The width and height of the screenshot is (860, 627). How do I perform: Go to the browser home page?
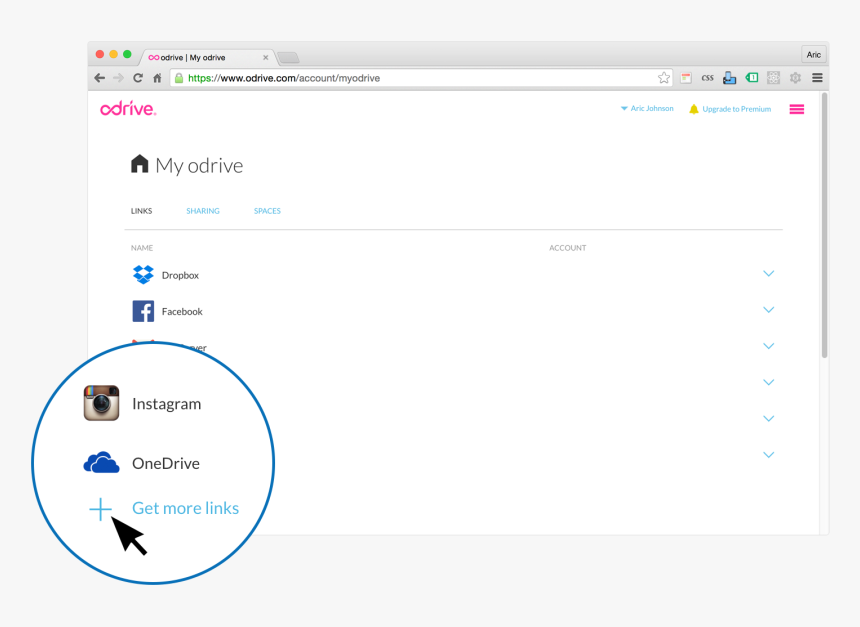157,78
